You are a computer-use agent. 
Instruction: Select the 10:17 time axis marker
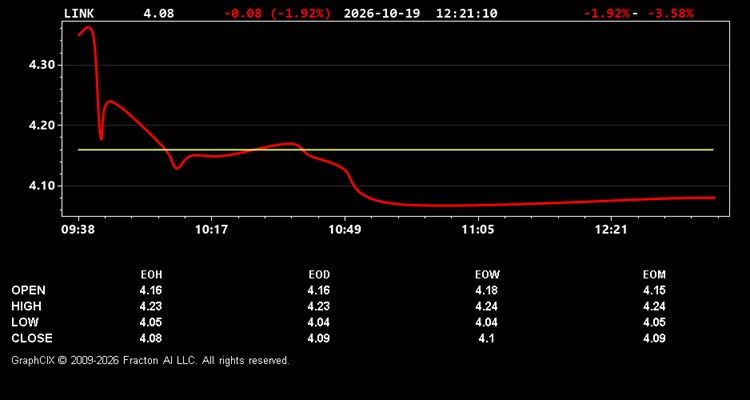point(211,230)
